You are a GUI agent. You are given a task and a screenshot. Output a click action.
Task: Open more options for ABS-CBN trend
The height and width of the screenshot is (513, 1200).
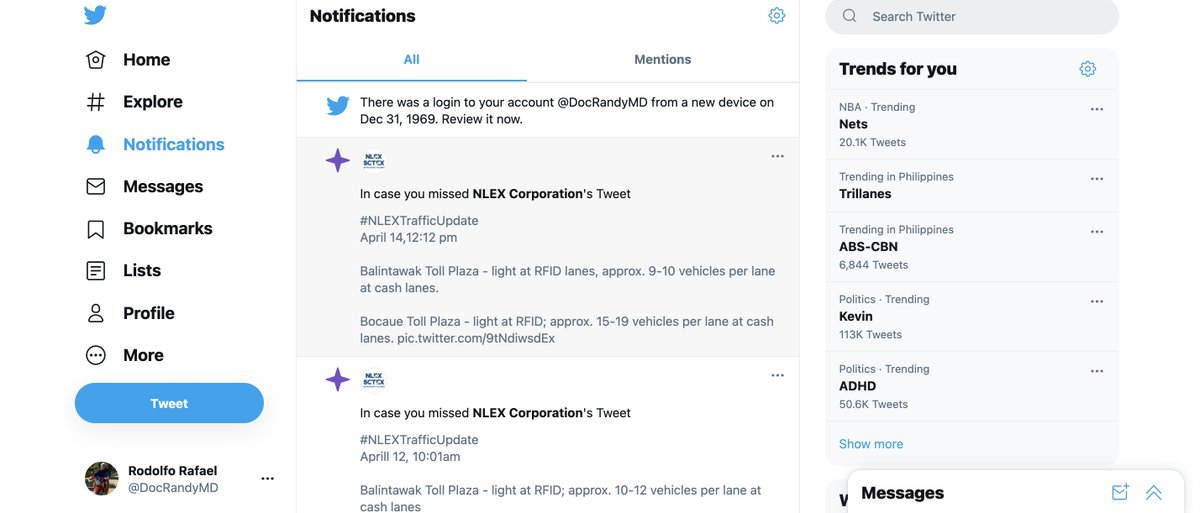[1097, 231]
